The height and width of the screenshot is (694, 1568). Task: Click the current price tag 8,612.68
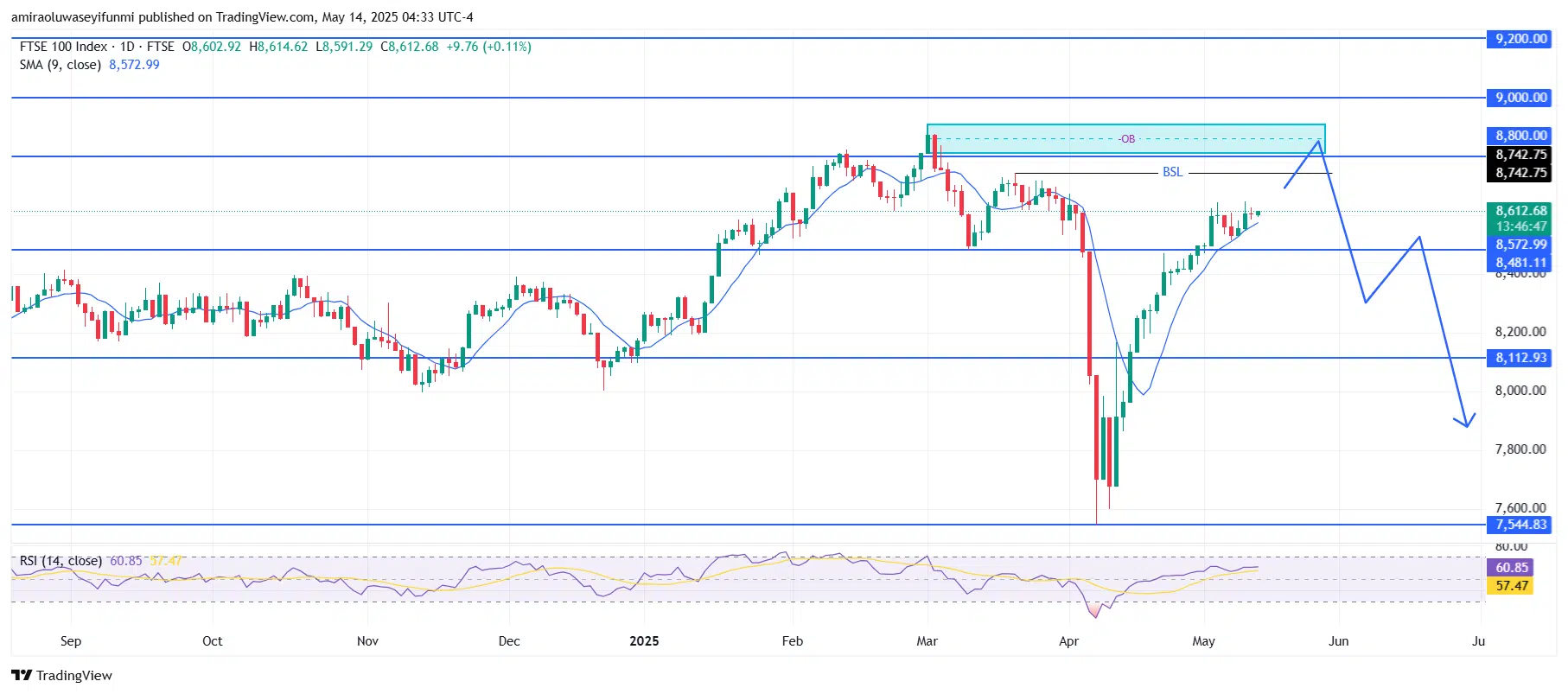pos(1520,211)
